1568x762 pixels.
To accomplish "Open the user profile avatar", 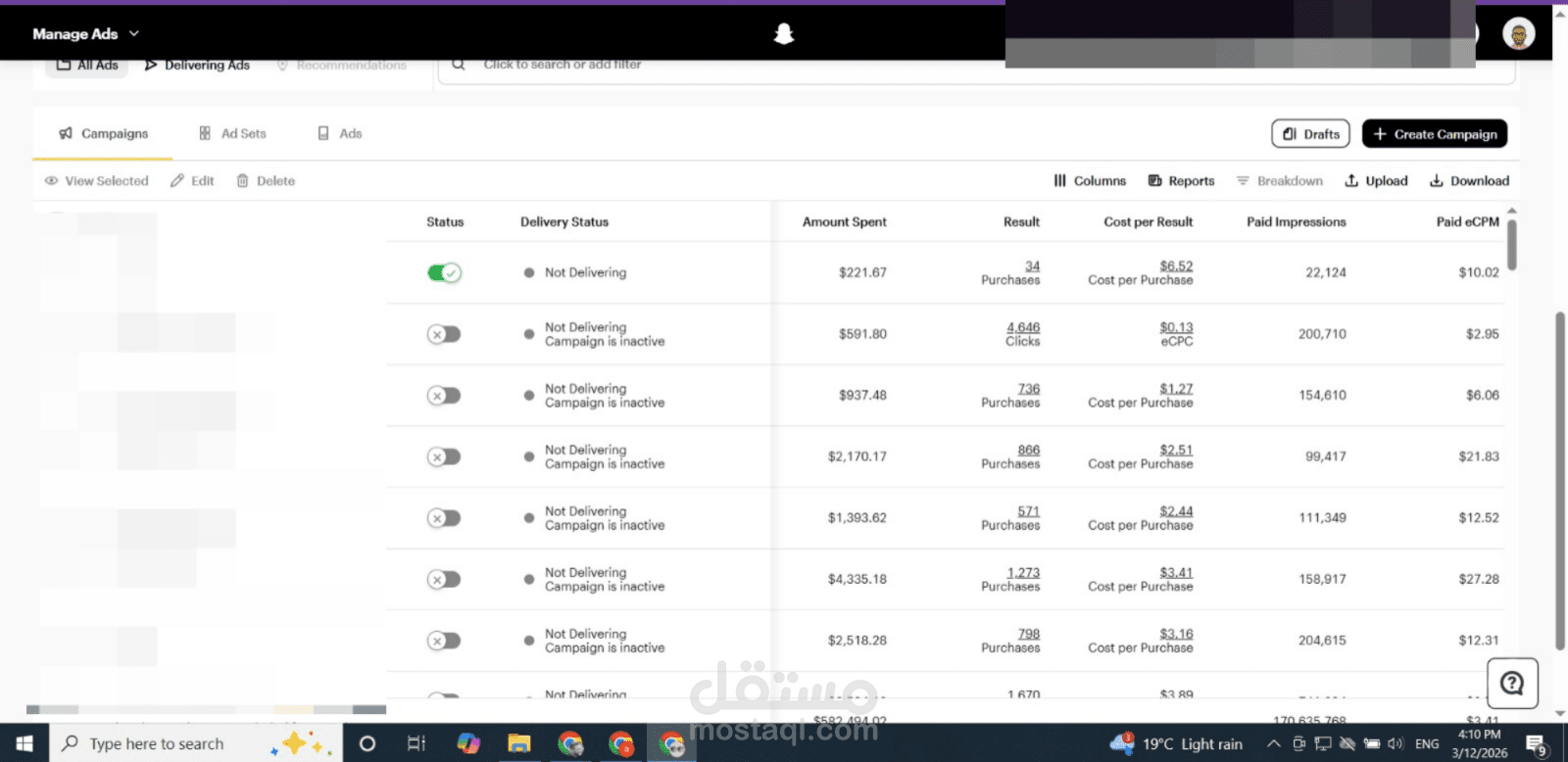I will coord(1518,34).
